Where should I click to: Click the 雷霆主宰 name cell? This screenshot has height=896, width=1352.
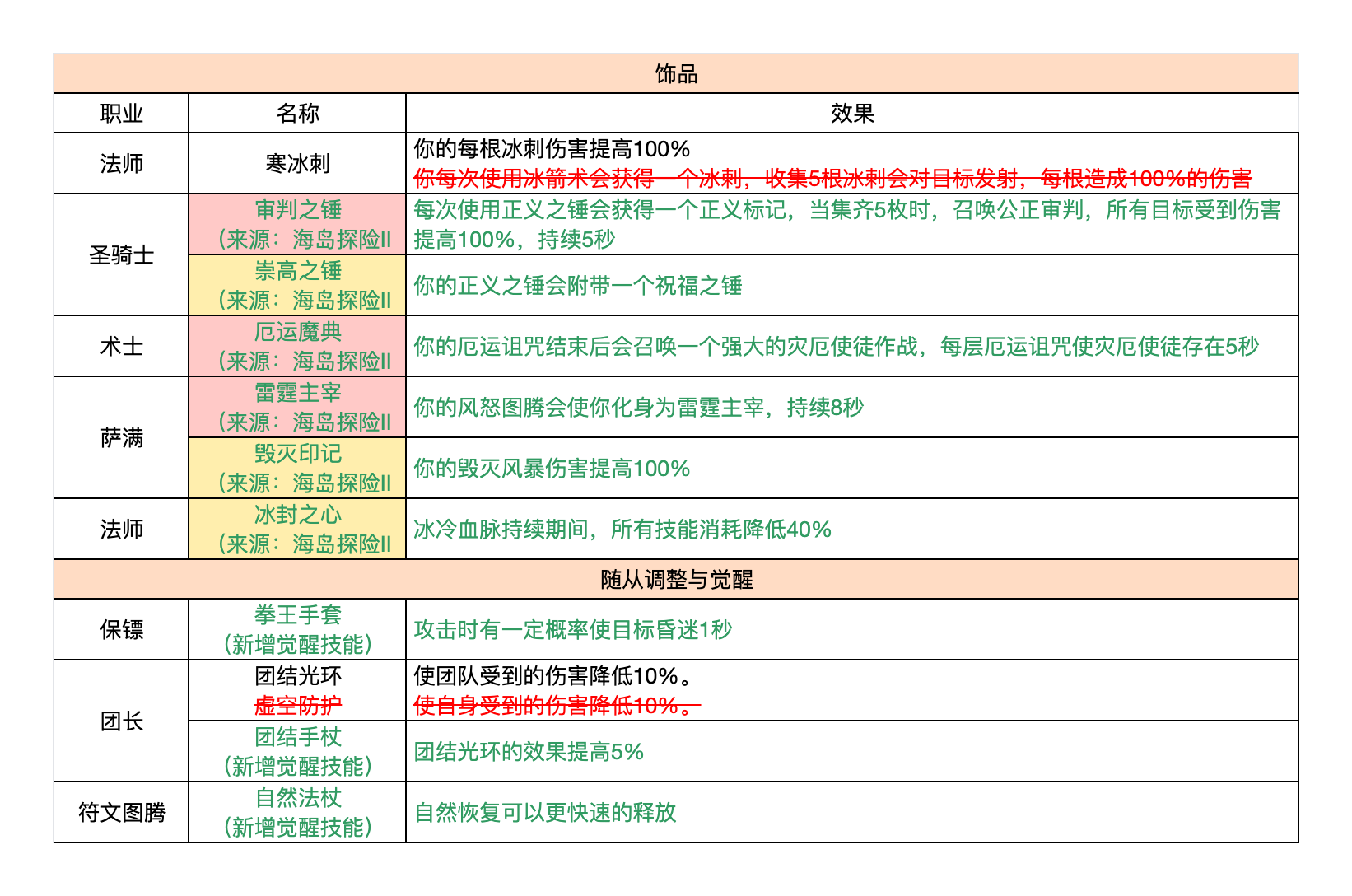click(297, 407)
